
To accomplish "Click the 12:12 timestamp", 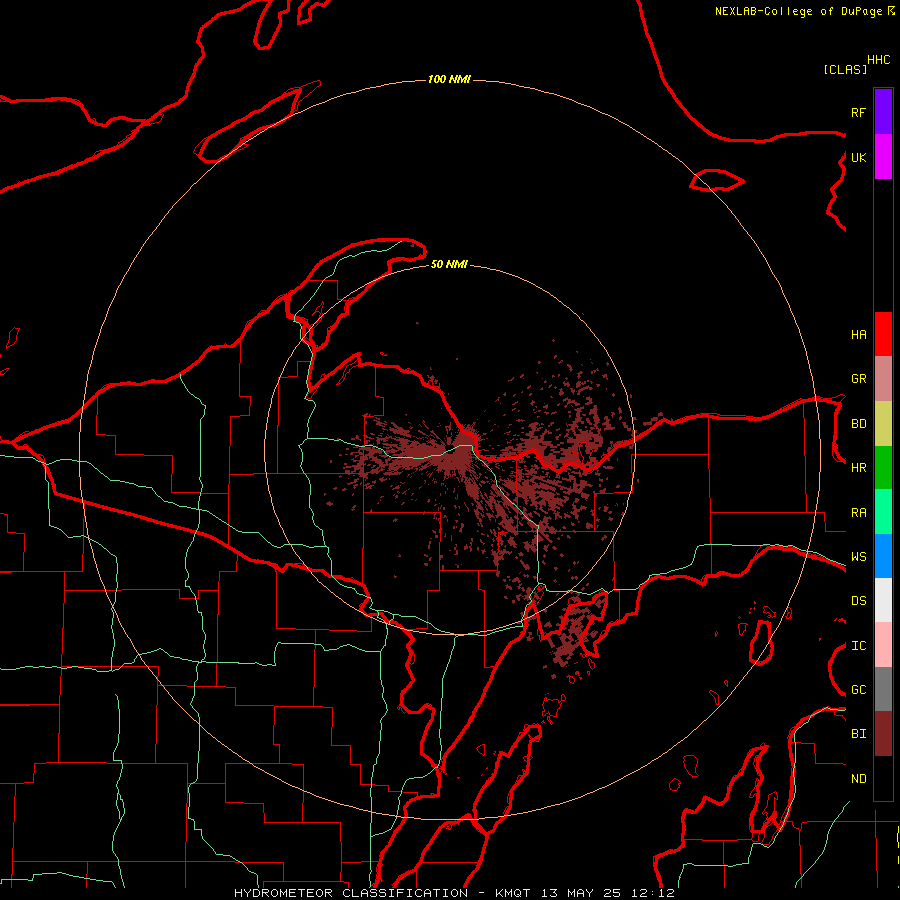I will point(651,893).
